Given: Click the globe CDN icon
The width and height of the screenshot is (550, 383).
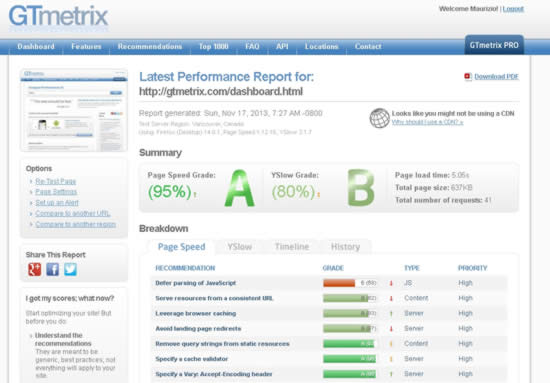Looking at the screenshot, I should pyautogui.click(x=380, y=118).
